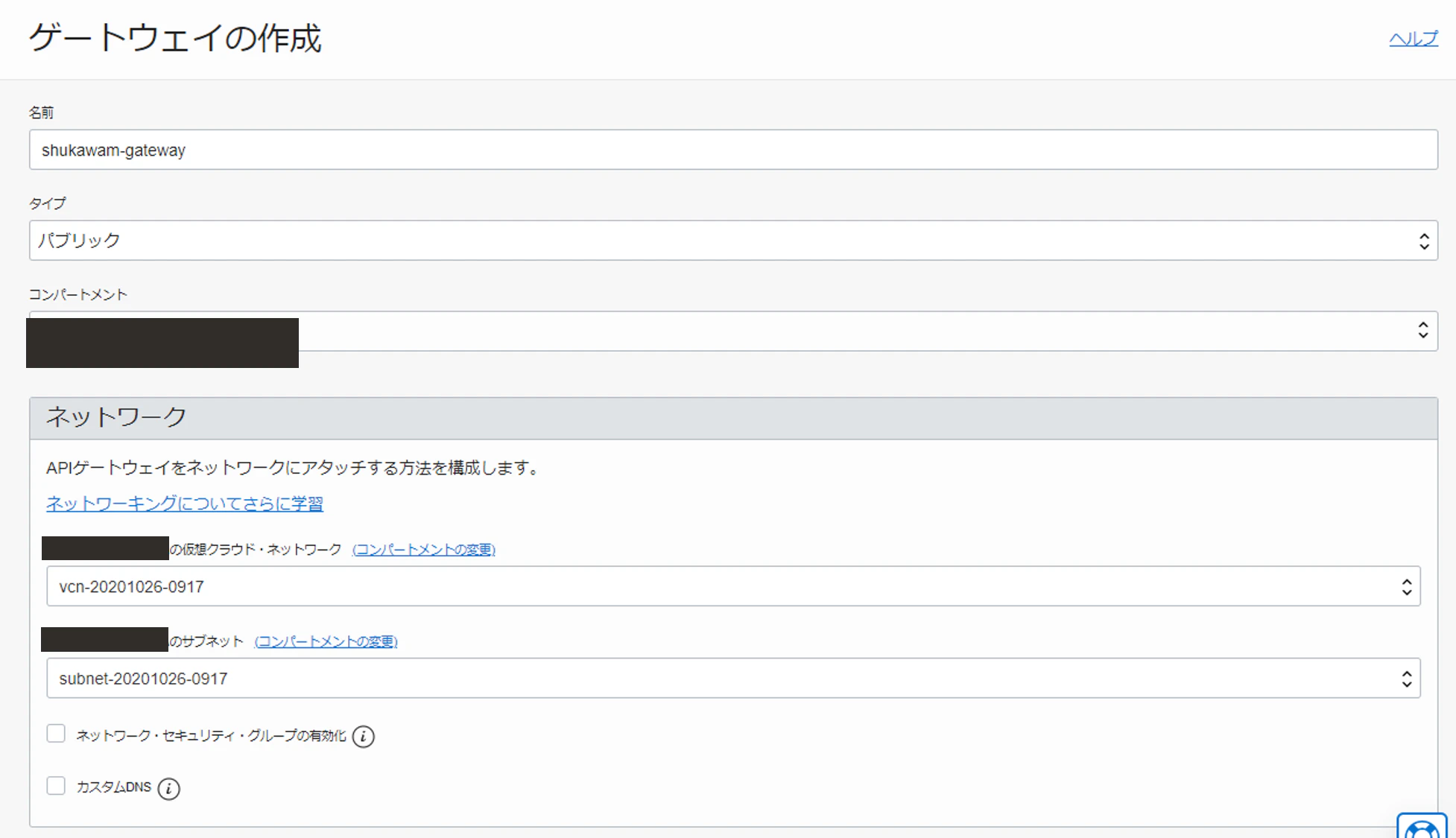Screen dimensions: 1456x838
Task: Click the ゲートウェイの作成 page title
Action: click(175, 38)
